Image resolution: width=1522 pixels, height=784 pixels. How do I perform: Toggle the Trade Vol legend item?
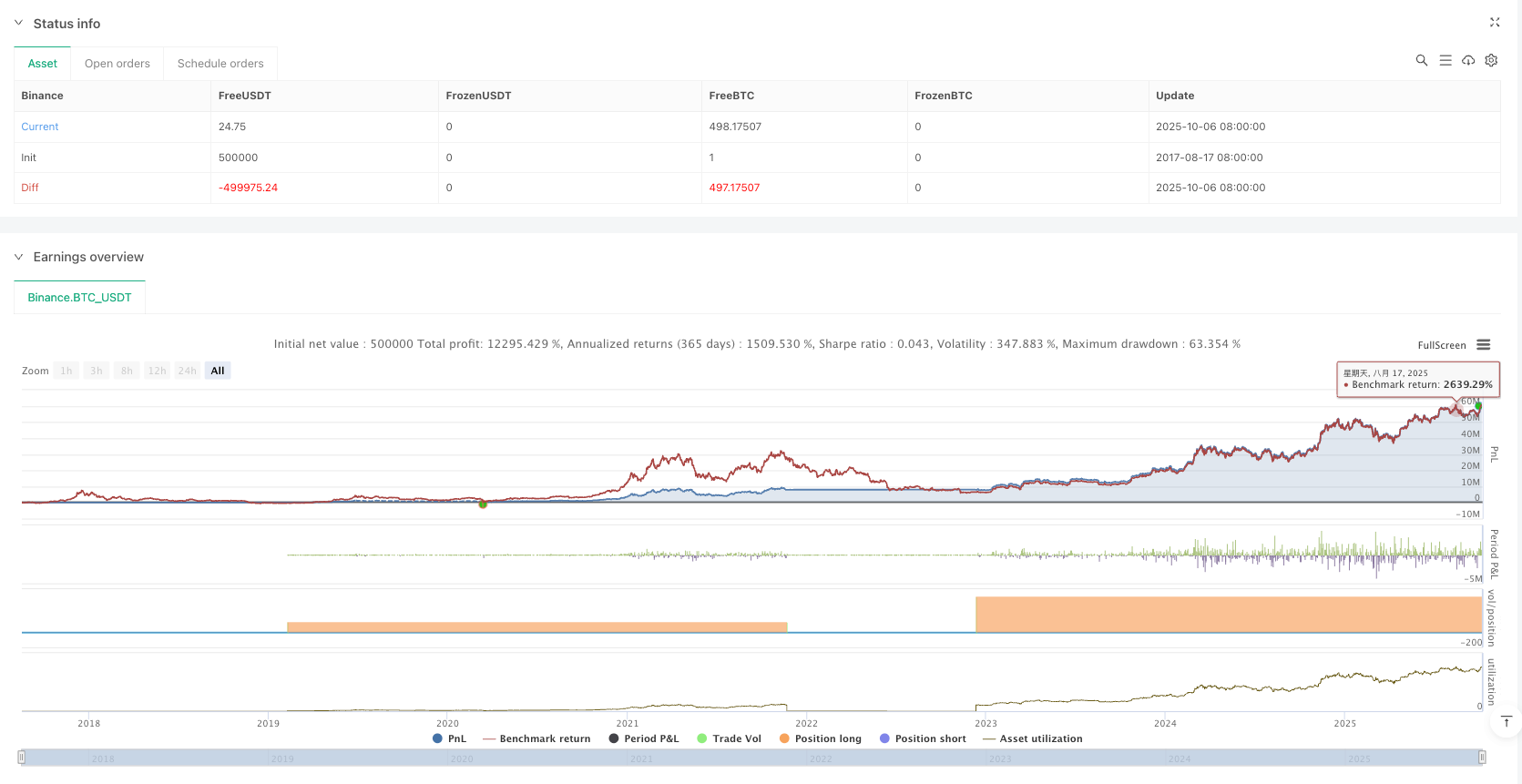[729, 738]
